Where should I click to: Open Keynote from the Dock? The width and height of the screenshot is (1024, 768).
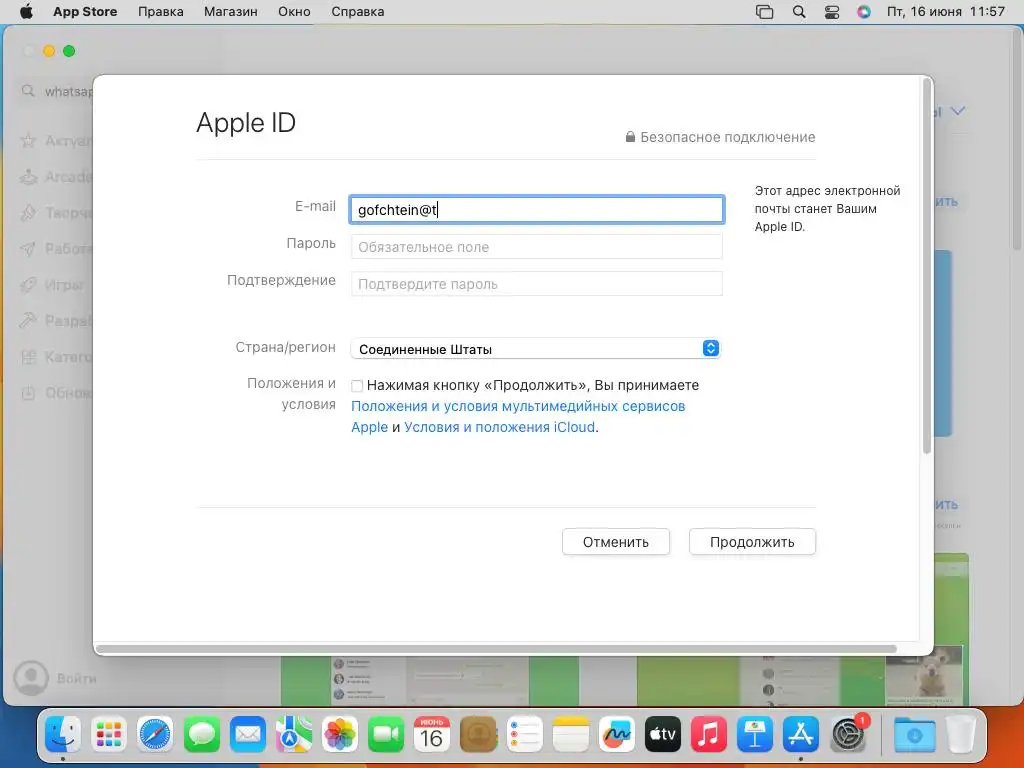click(755, 735)
